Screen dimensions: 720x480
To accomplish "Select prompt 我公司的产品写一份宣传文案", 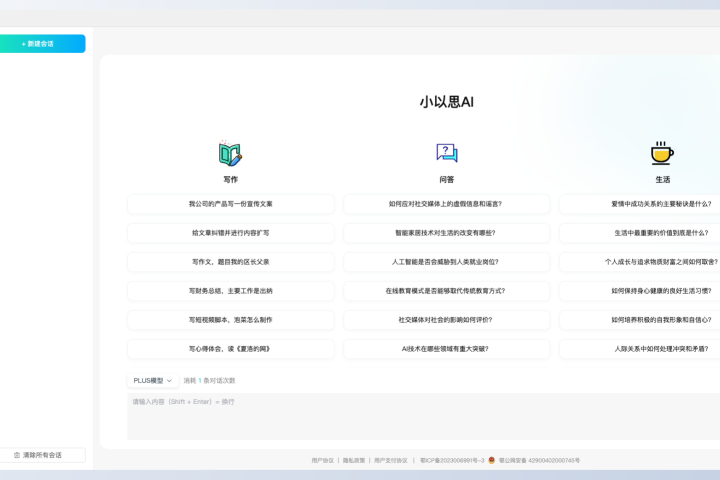I will (231, 204).
